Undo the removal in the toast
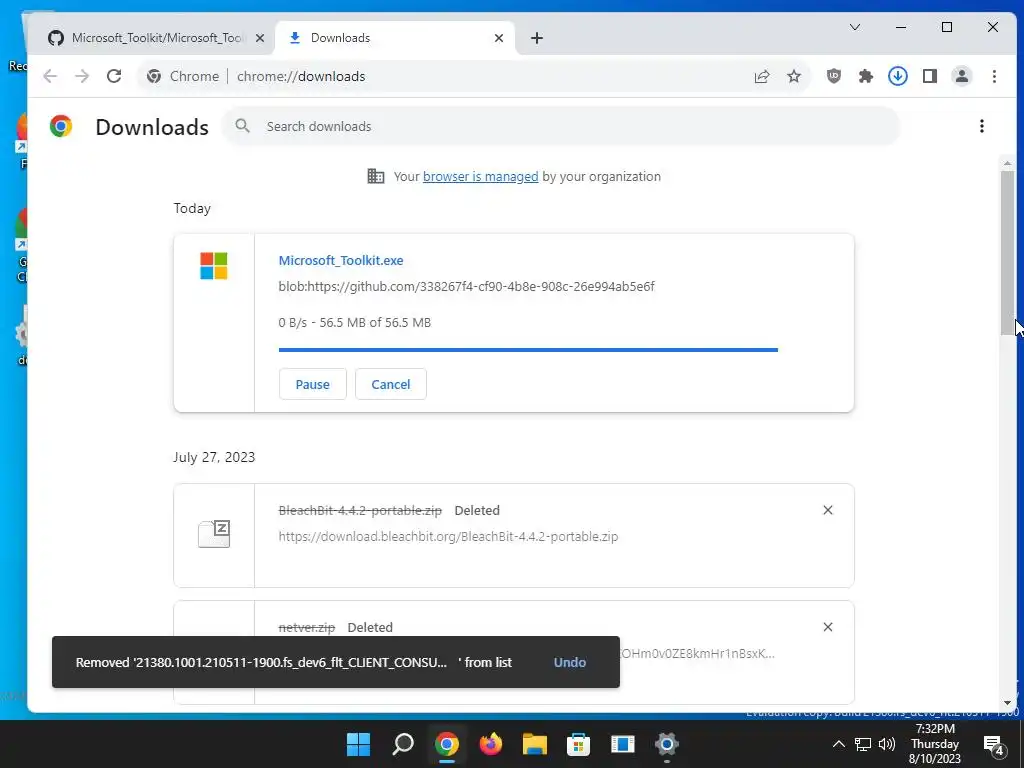This screenshot has height=768, width=1024. pos(569,662)
